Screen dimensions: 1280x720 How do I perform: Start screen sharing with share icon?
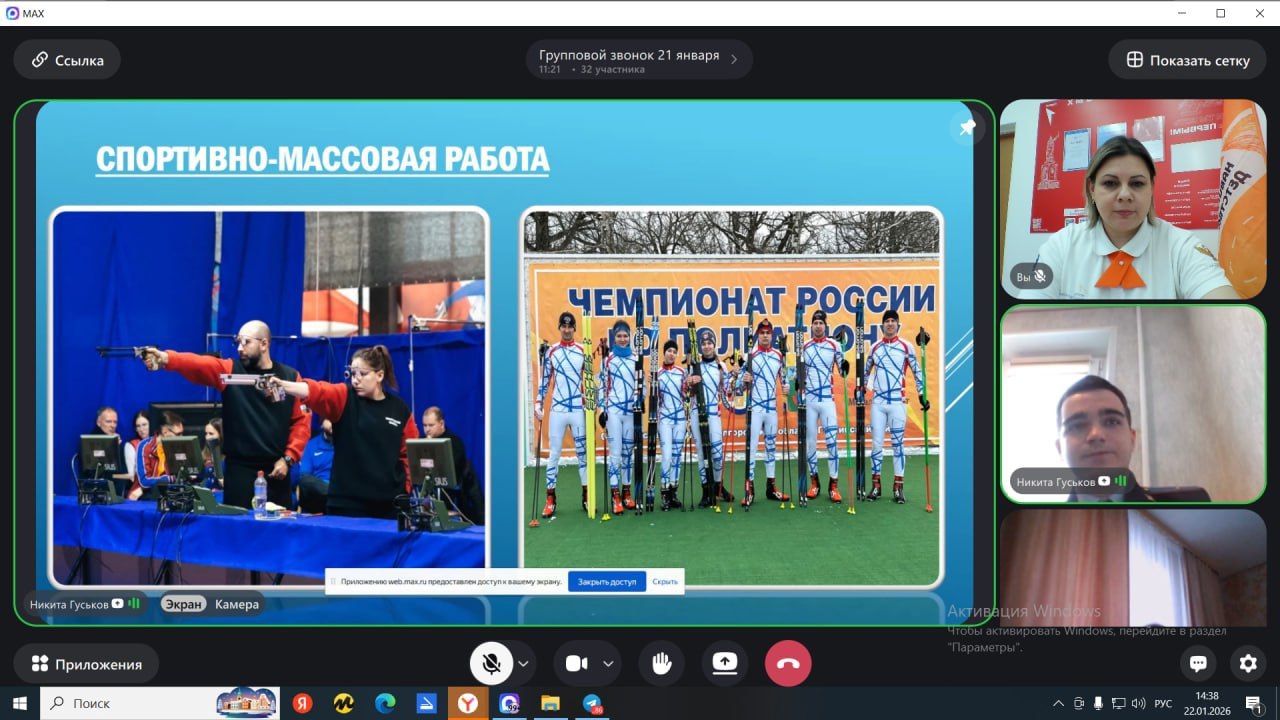click(725, 663)
